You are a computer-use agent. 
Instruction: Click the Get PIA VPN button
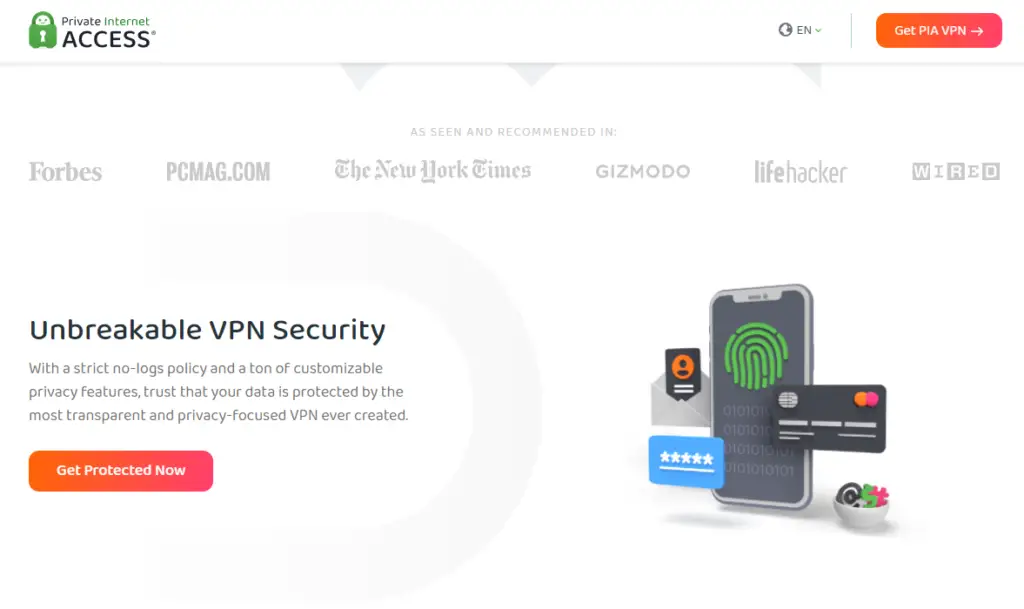pyautogui.click(x=938, y=30)
